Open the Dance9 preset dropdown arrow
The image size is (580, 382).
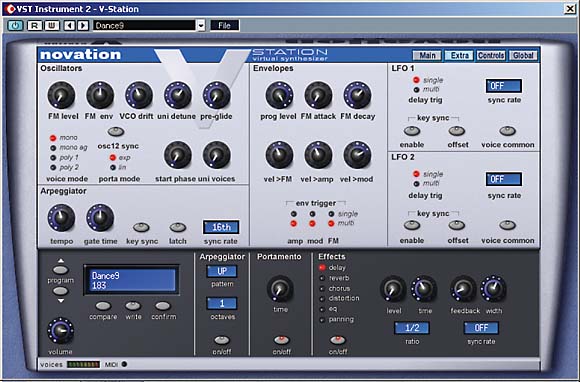coord(200,26)
